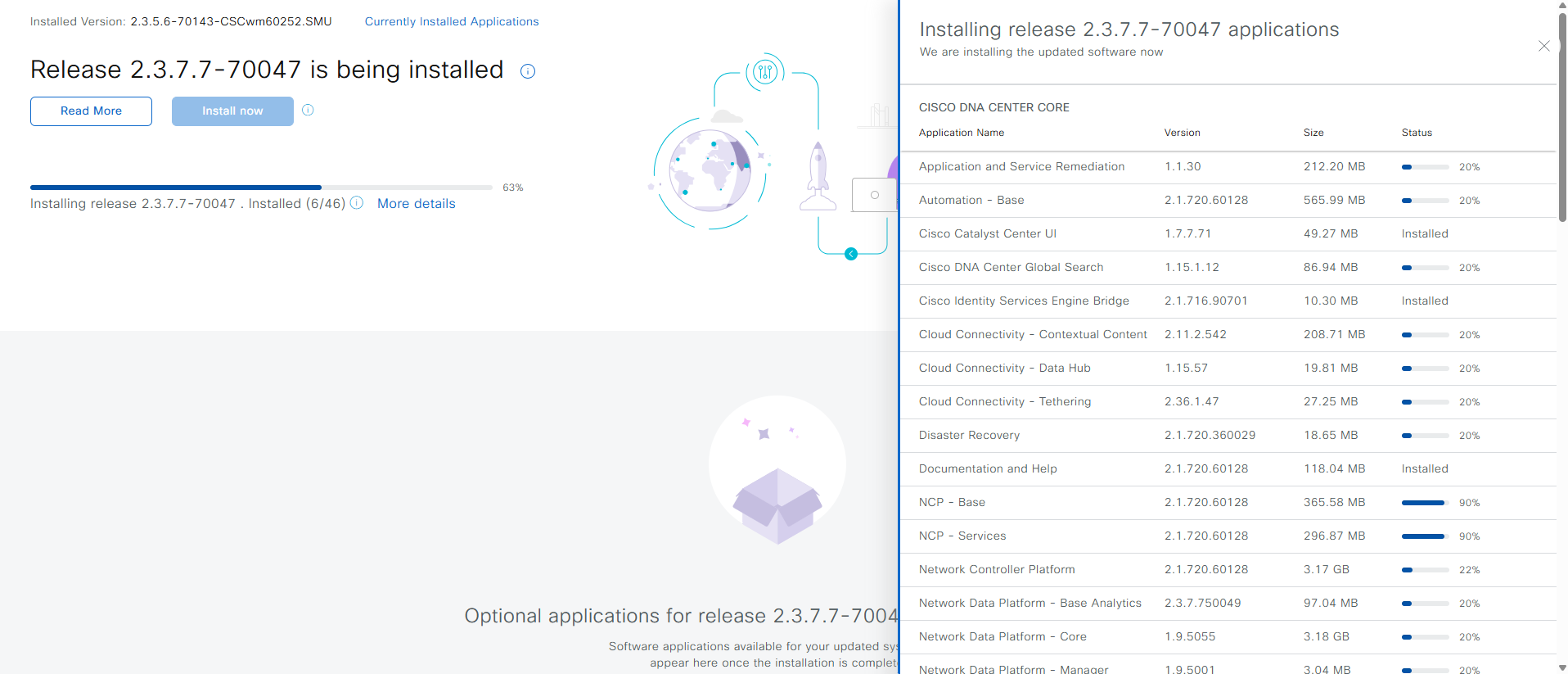Click the globe illustration
The width and height of the screenshot is (1568, 674).
[x=710, y=171]
